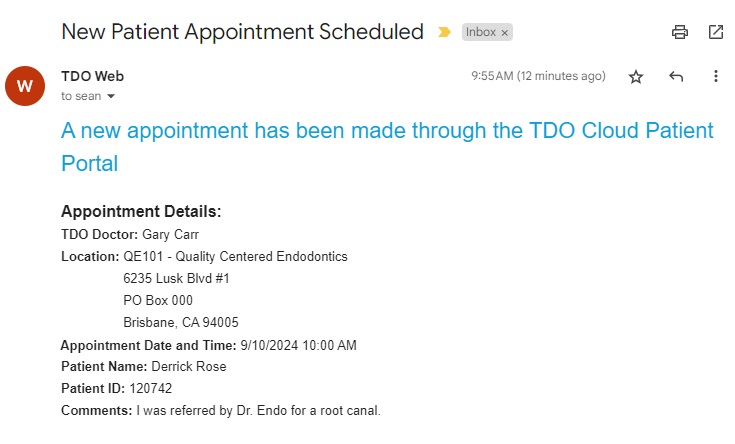Click the Inbox label tag
This screenshot has width=735, height=444.
[x=480, y=32]
